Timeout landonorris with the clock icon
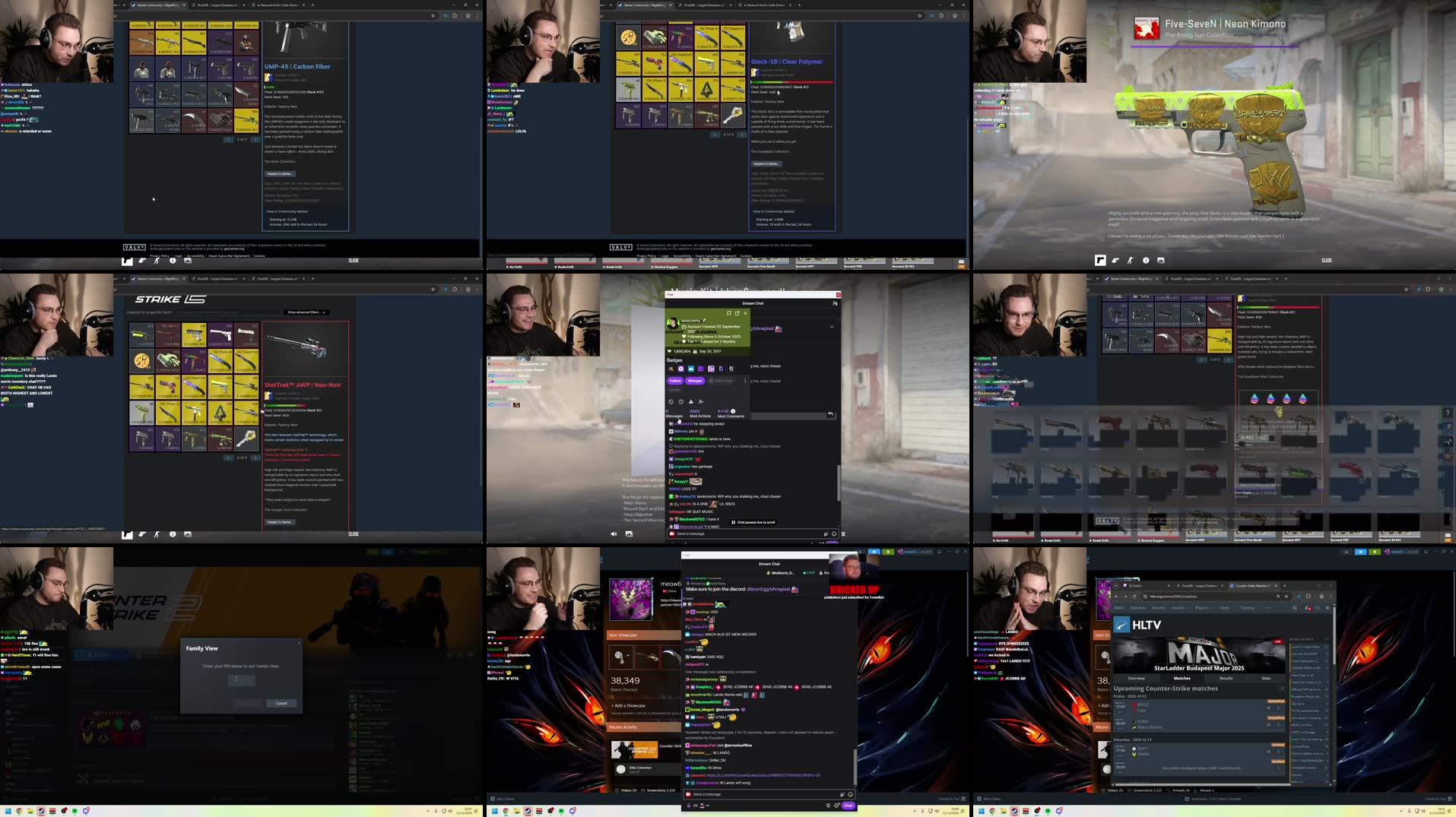Viewport: 1456px width, 817px height. [x=681, y=402]
